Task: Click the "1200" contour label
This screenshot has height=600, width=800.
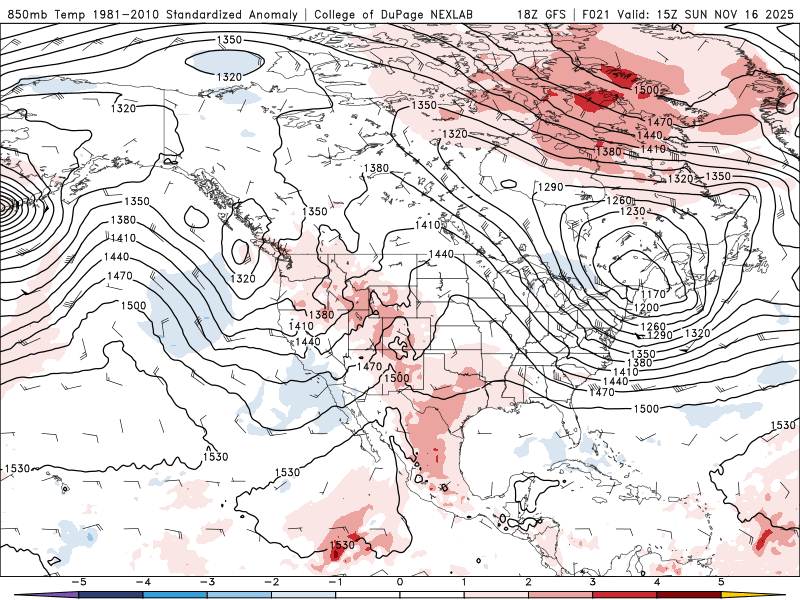Action: (x=646, y=308)
